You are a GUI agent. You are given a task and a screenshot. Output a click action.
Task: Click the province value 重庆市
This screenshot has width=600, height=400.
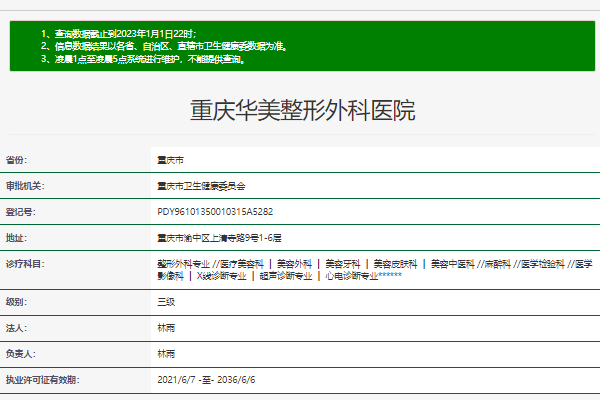pos(170,160)
